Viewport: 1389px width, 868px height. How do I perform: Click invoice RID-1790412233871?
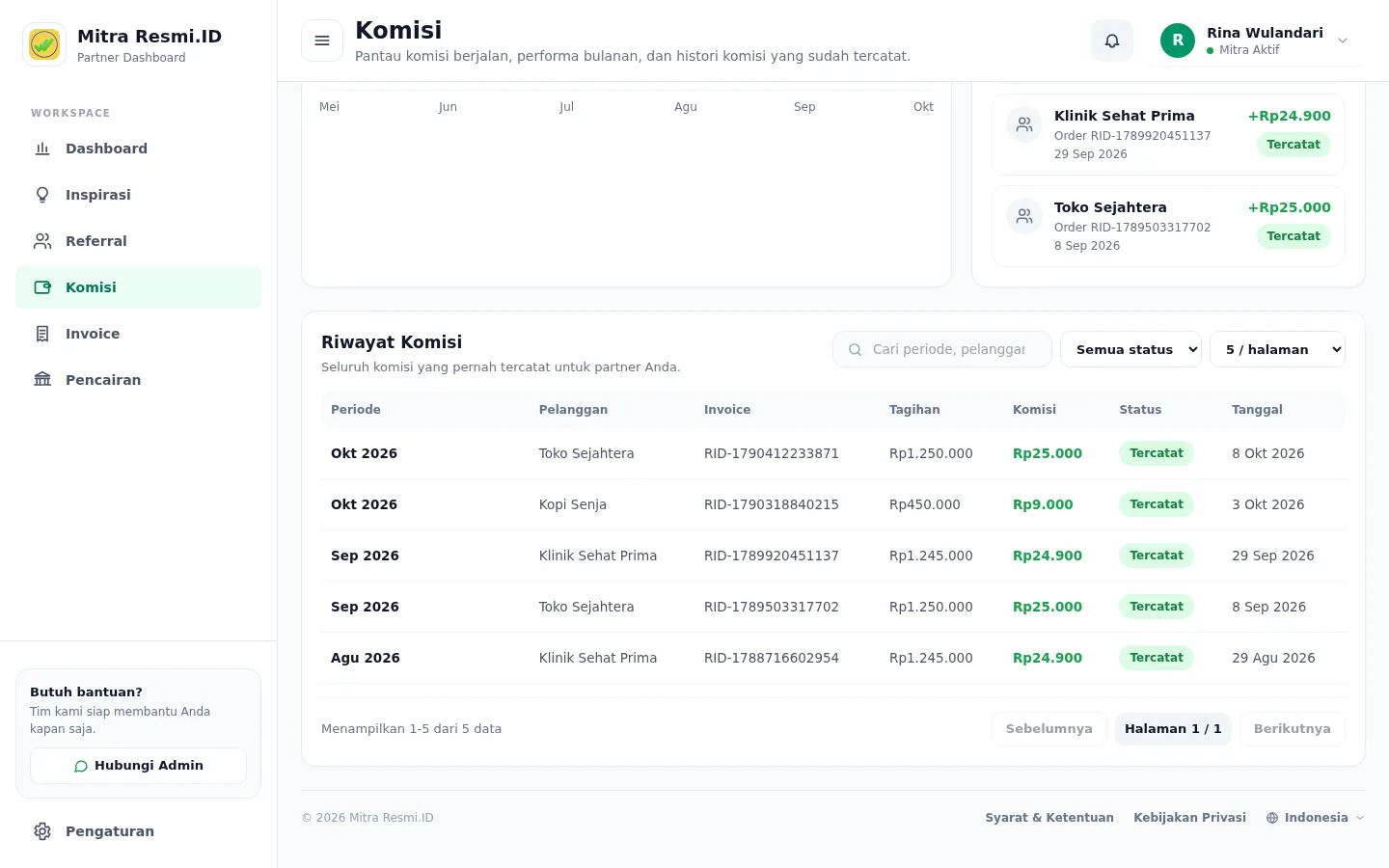coord(772,453)
